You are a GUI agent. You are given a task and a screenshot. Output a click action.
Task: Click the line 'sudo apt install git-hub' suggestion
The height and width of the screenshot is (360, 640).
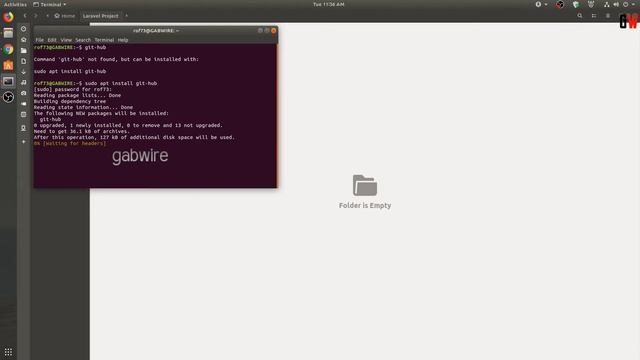(70, 71)
